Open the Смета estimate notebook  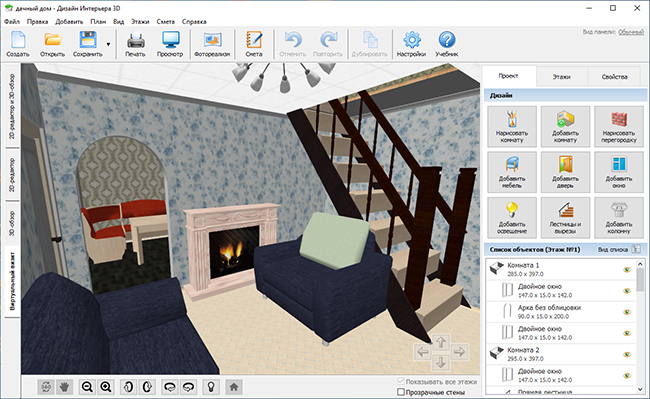coord(254,44)
